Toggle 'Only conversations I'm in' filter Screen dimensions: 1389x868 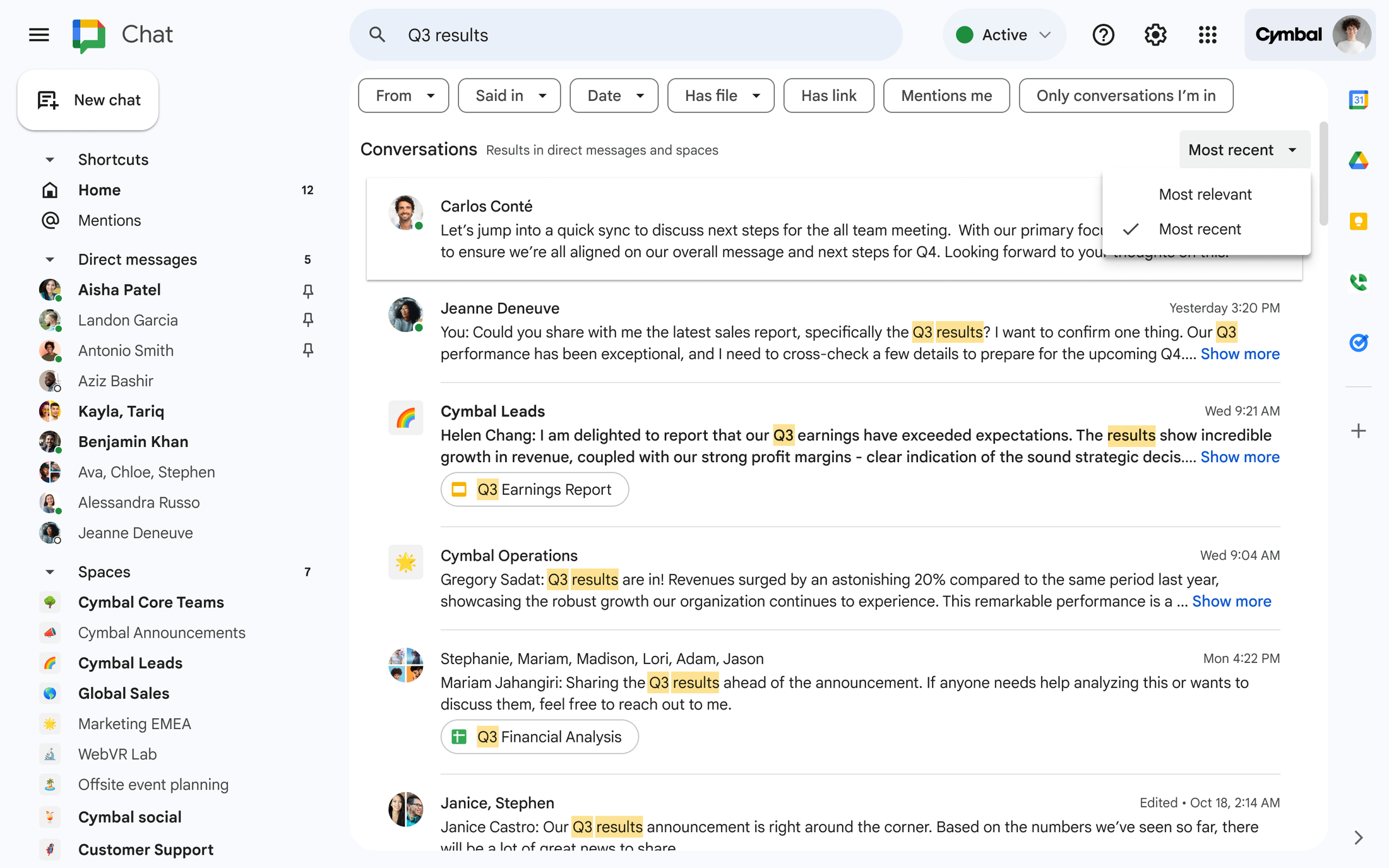1126,95
